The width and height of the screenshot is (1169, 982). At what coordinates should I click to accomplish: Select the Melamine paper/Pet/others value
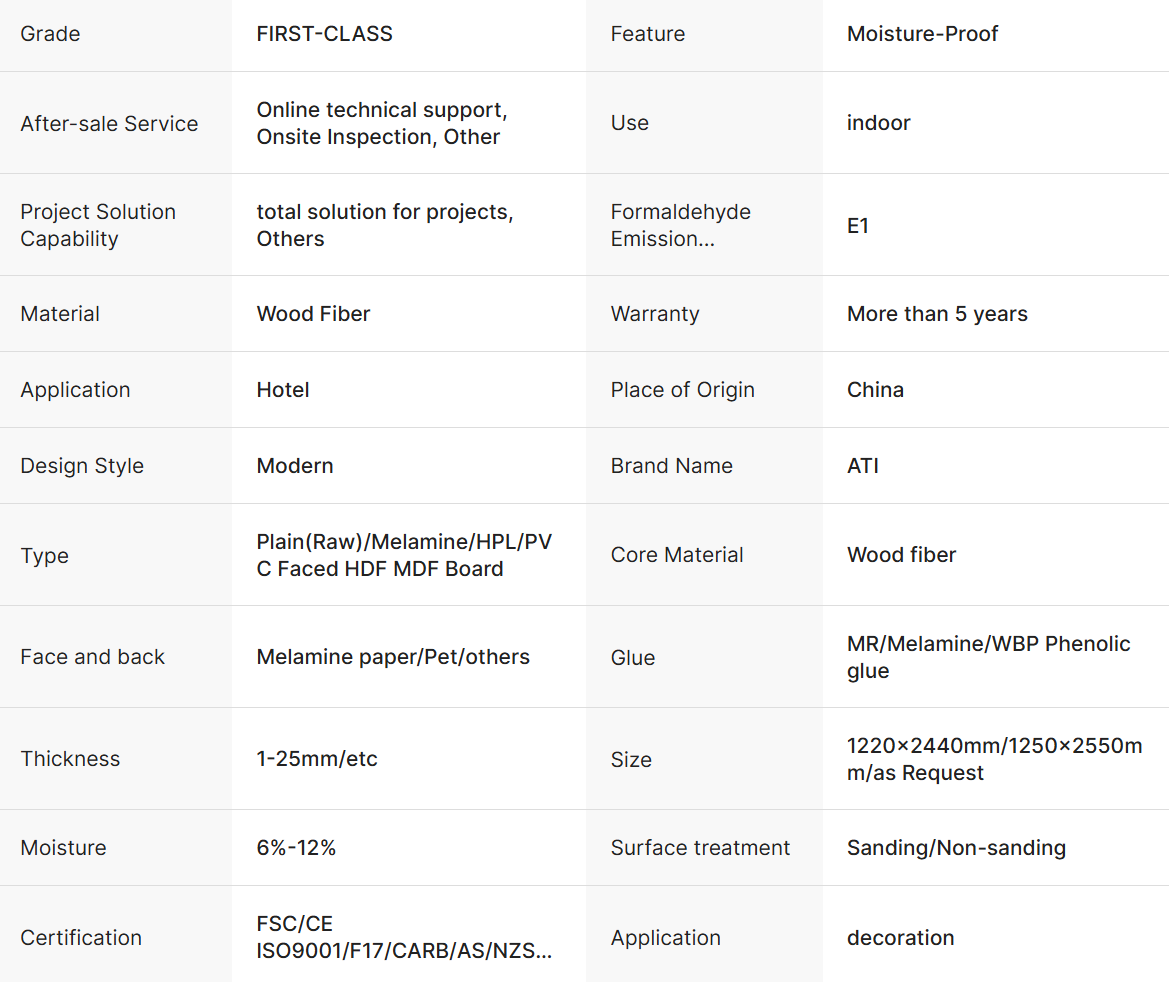tap(393, 657)
